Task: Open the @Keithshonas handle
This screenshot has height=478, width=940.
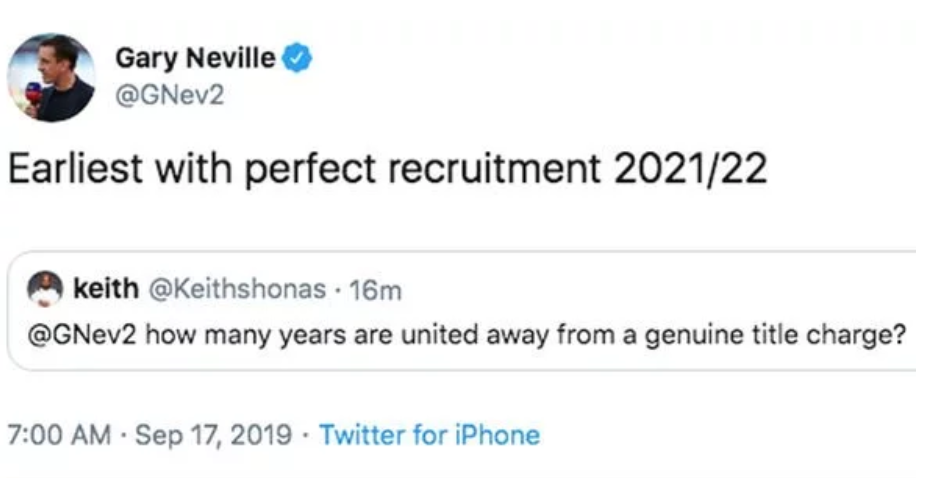Action: (236, 290)
